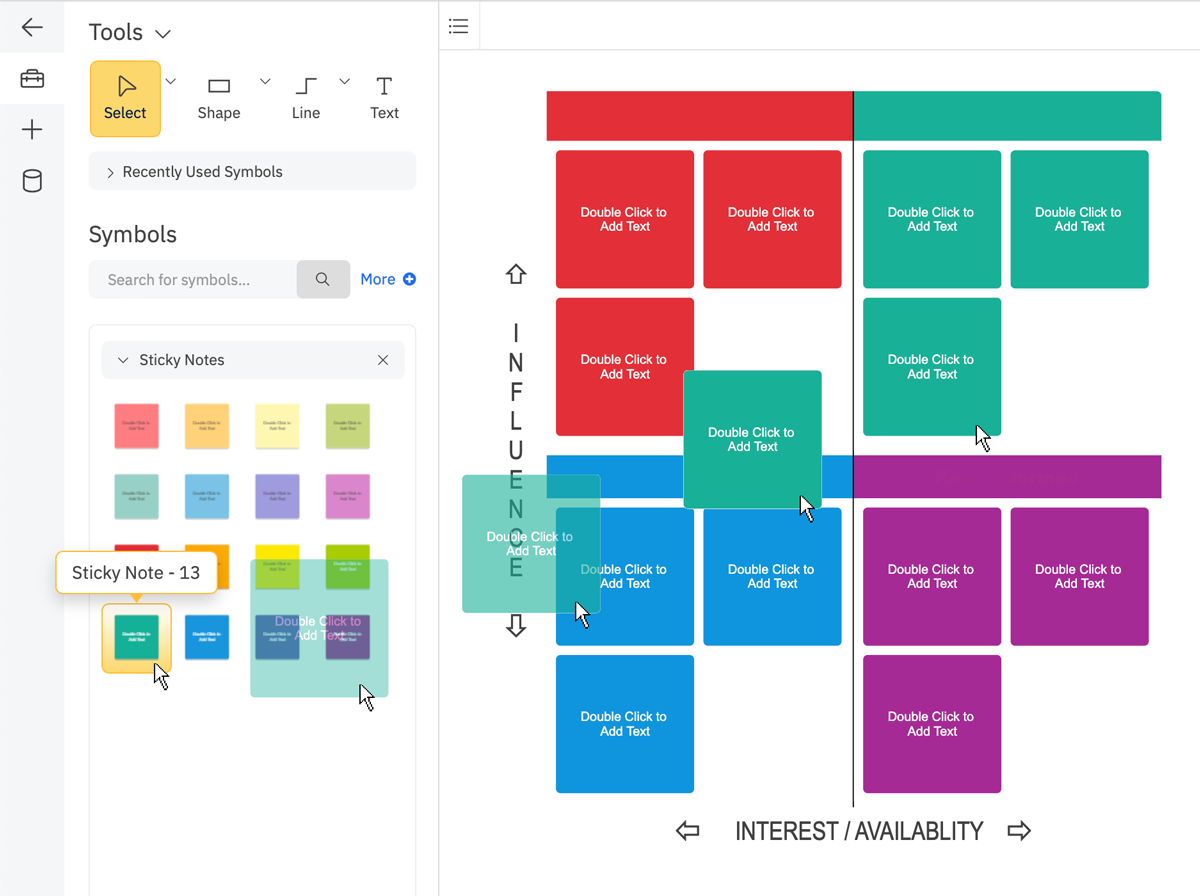Pick the Line tool
The image size is (1200, 896).
click(x=305, y=98)
